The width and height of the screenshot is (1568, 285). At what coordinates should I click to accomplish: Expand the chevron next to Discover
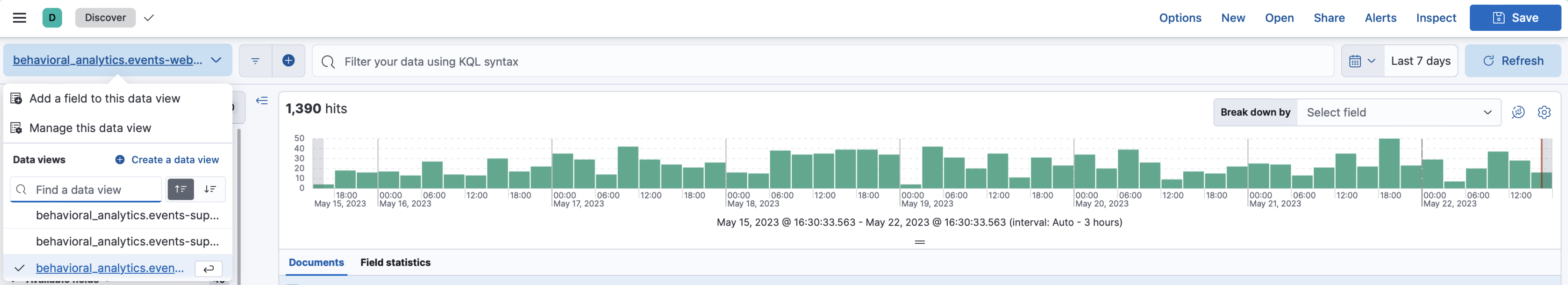[x=149, y=18]
